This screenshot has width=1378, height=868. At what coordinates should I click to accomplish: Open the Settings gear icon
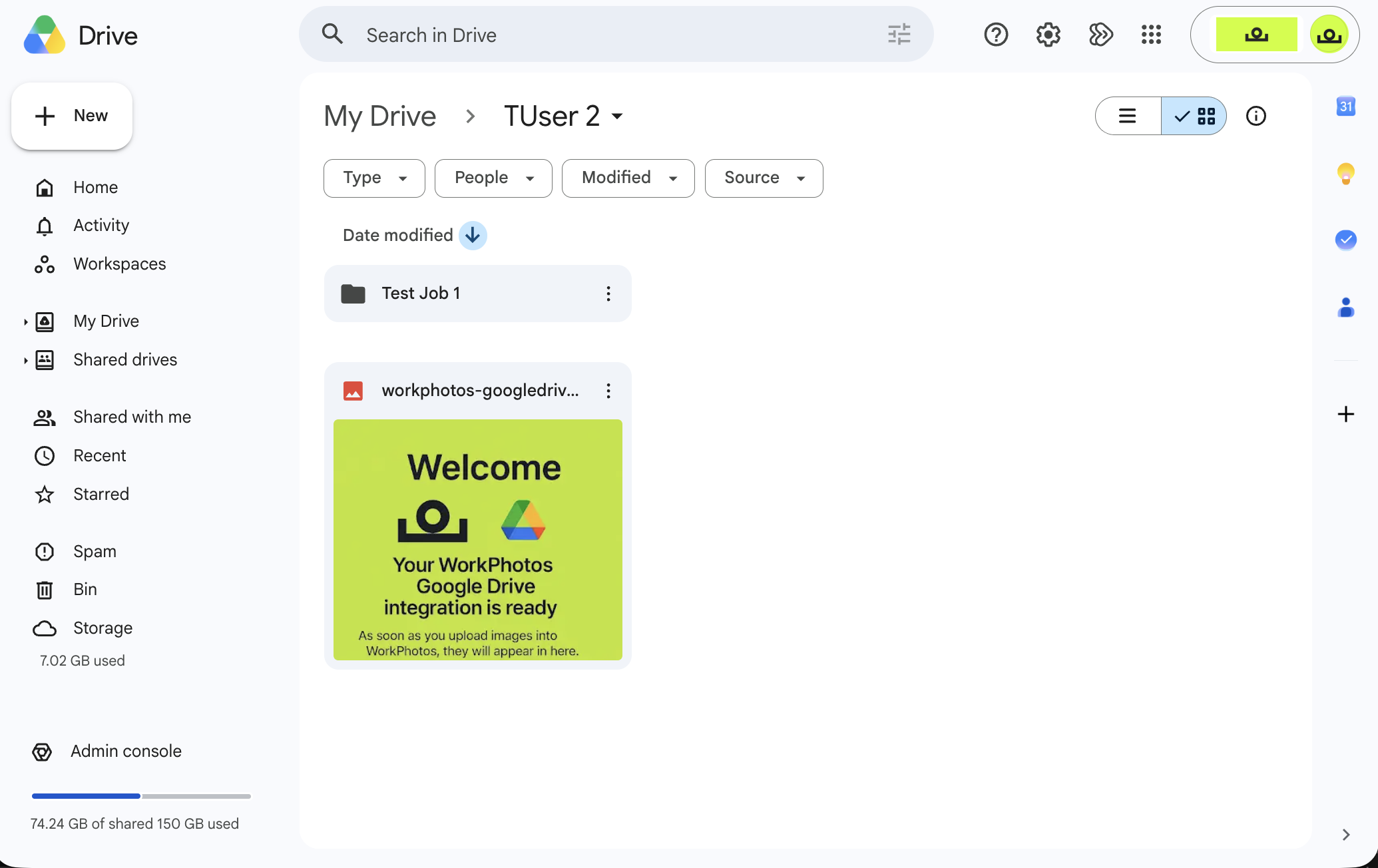click(x=1048, y=35)
